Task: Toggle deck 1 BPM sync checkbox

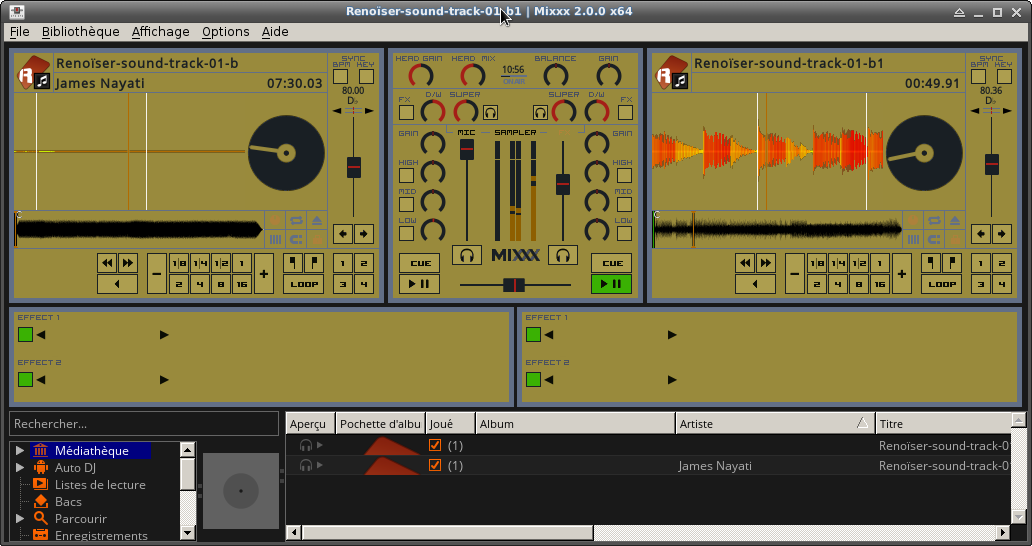Action: click(340, 76)
